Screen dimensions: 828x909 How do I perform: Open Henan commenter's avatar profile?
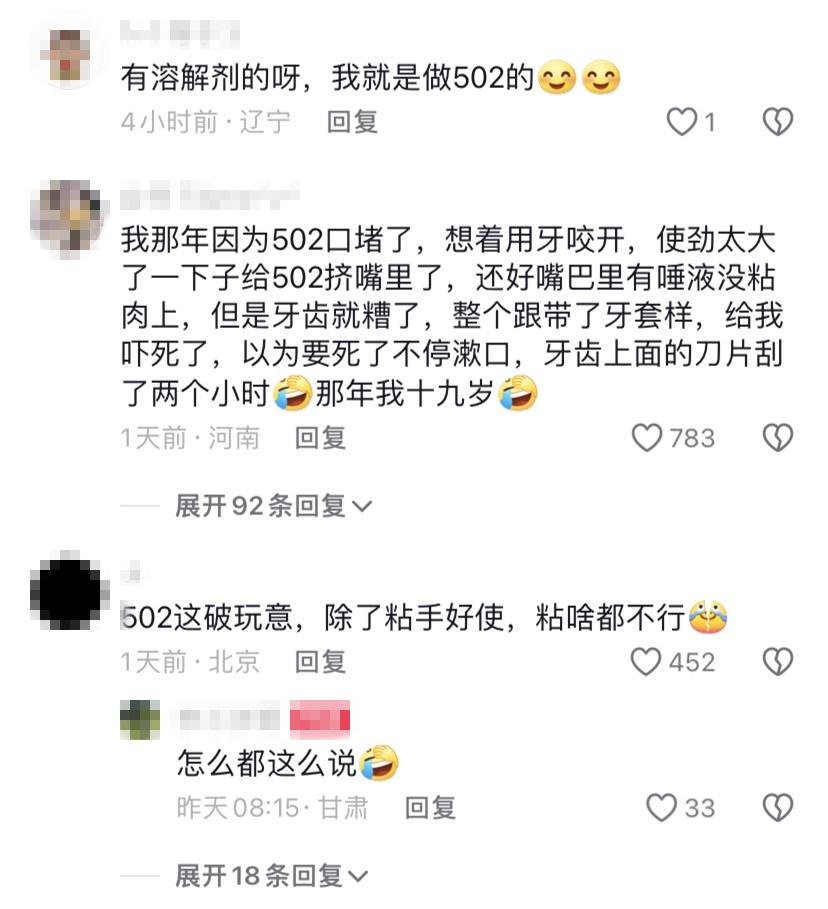69,219
